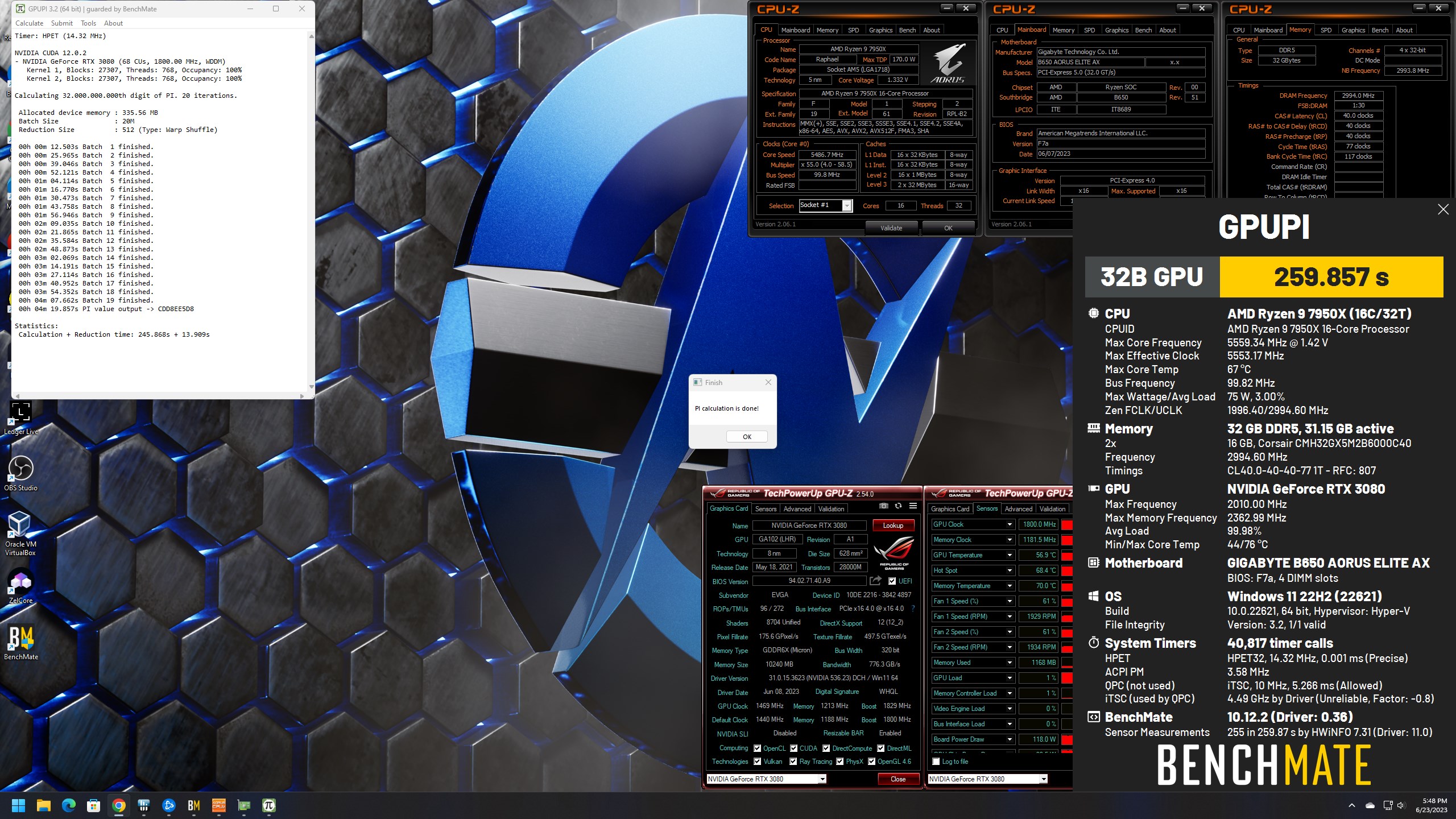
Task: Open Battle.net taskbar icon
Action: [169, 805]
